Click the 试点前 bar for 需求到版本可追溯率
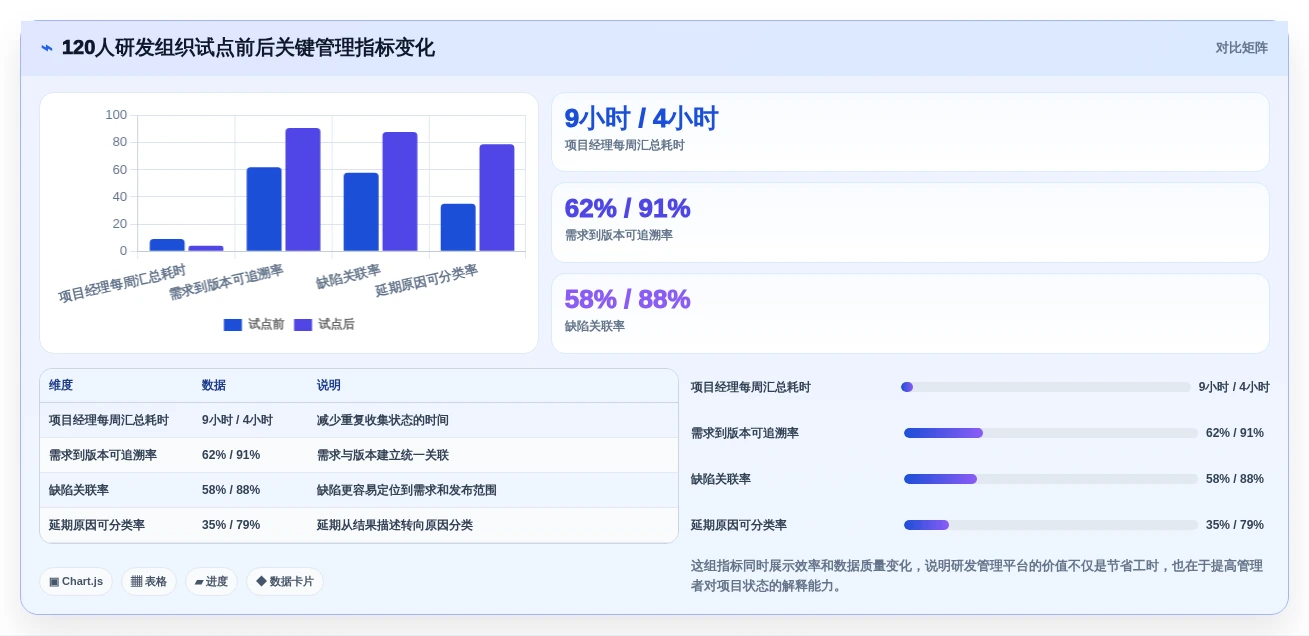This screenshot has width=1309, height=636. (x=264, y=209)
